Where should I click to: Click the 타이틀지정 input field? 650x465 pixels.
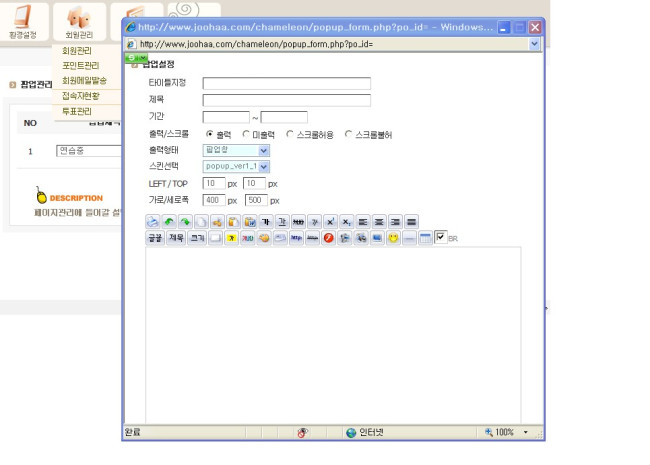coord(286,83)
